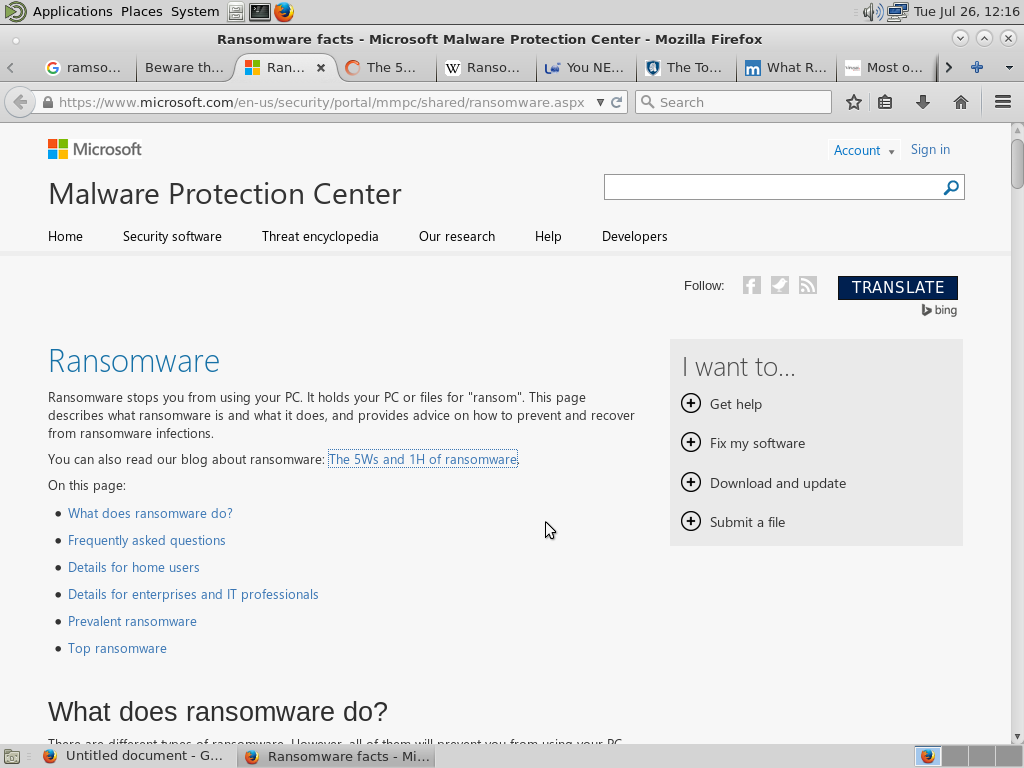Switch to the You NE... tab
Viewport: 1024px width, 768px height.
pos(586,67)
